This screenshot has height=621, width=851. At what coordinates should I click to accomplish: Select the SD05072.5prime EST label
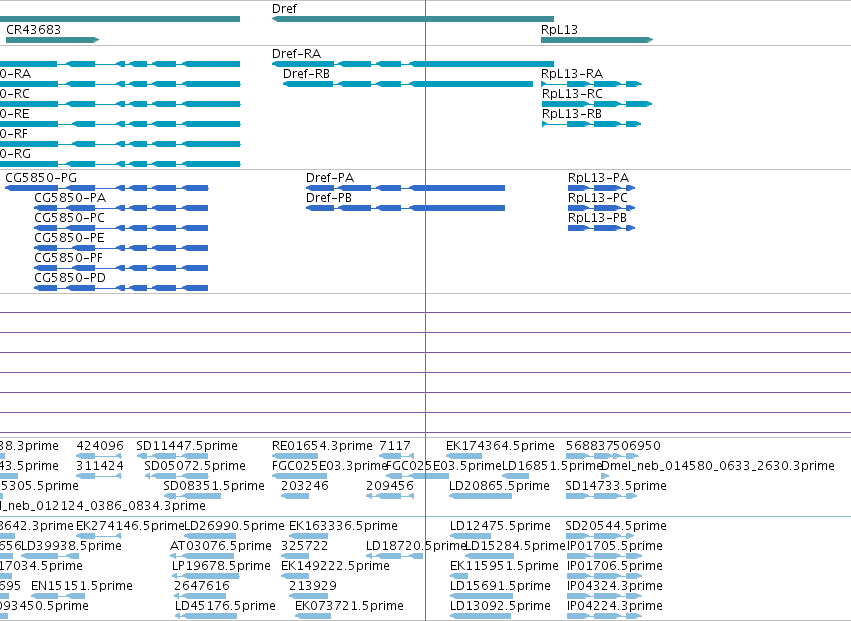pyautogui.click(x=195, y=466)
